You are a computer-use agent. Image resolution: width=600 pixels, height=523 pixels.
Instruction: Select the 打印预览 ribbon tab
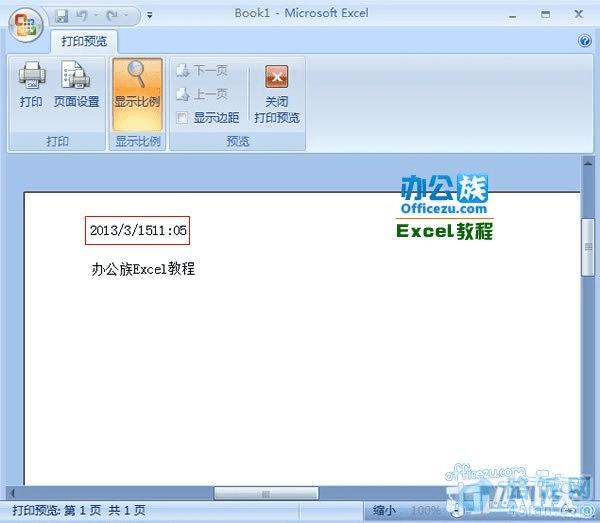(84, 41)
